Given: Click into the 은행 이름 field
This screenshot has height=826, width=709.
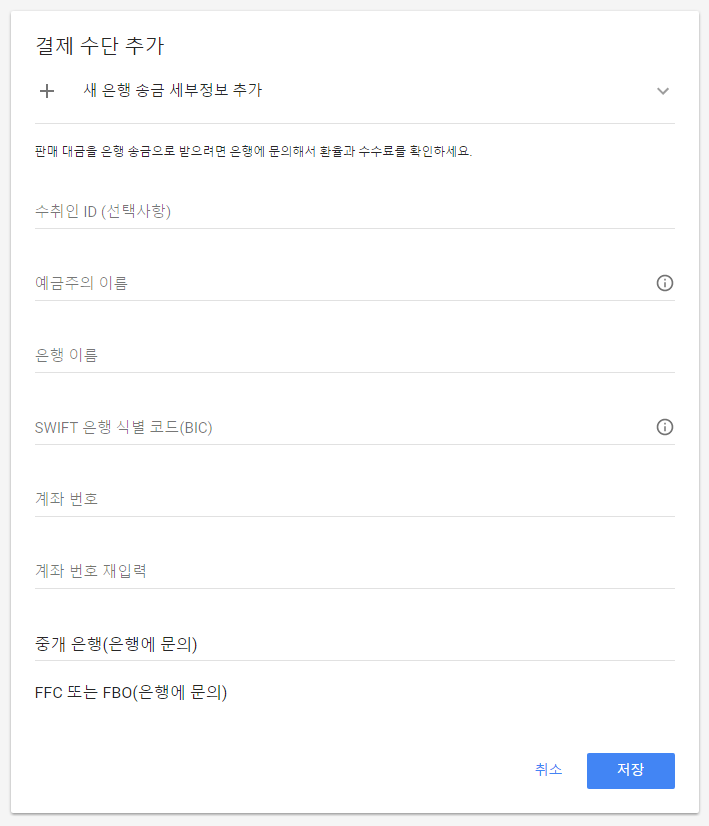Looking at the screenshot, I should pos(354,355).
